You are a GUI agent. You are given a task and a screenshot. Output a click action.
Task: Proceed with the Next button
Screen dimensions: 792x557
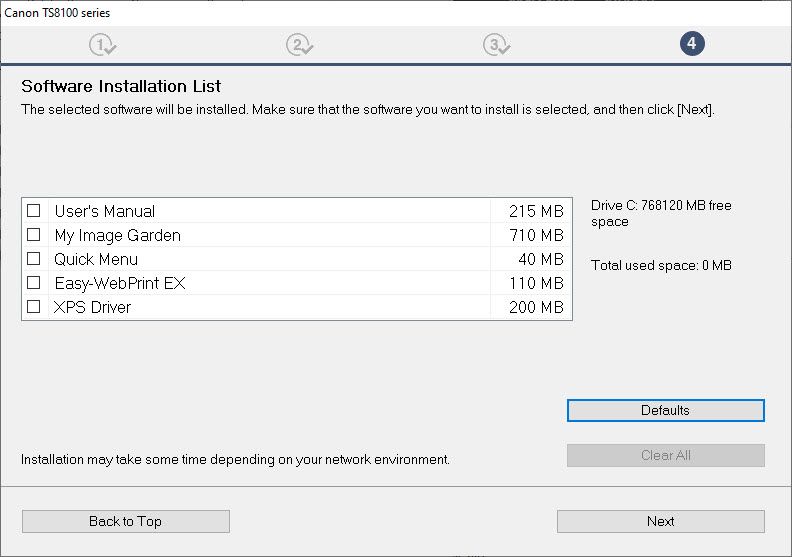pos(660,521)
